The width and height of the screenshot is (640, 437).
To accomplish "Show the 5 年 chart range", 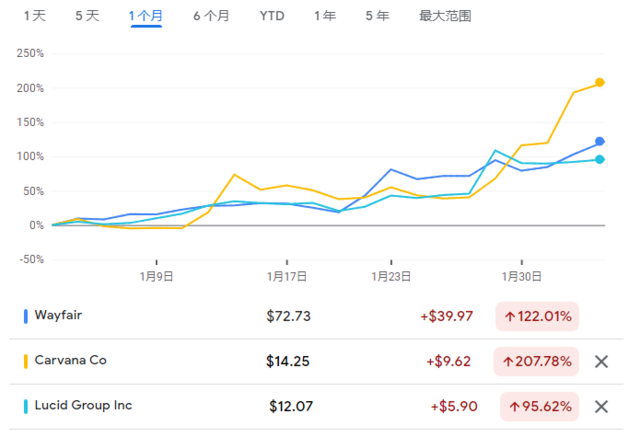I will [x=377, y=16].
